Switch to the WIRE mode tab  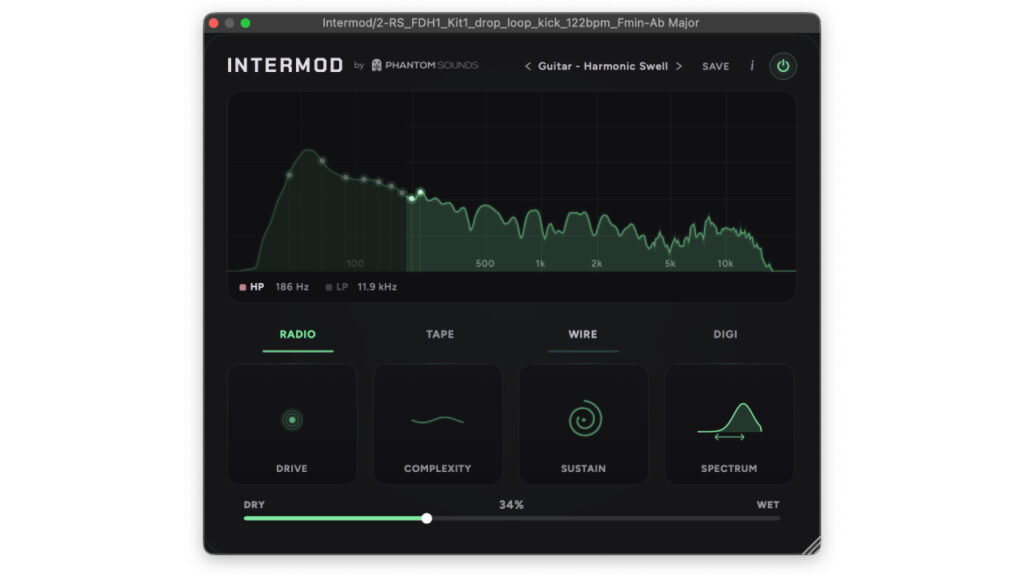583,334
